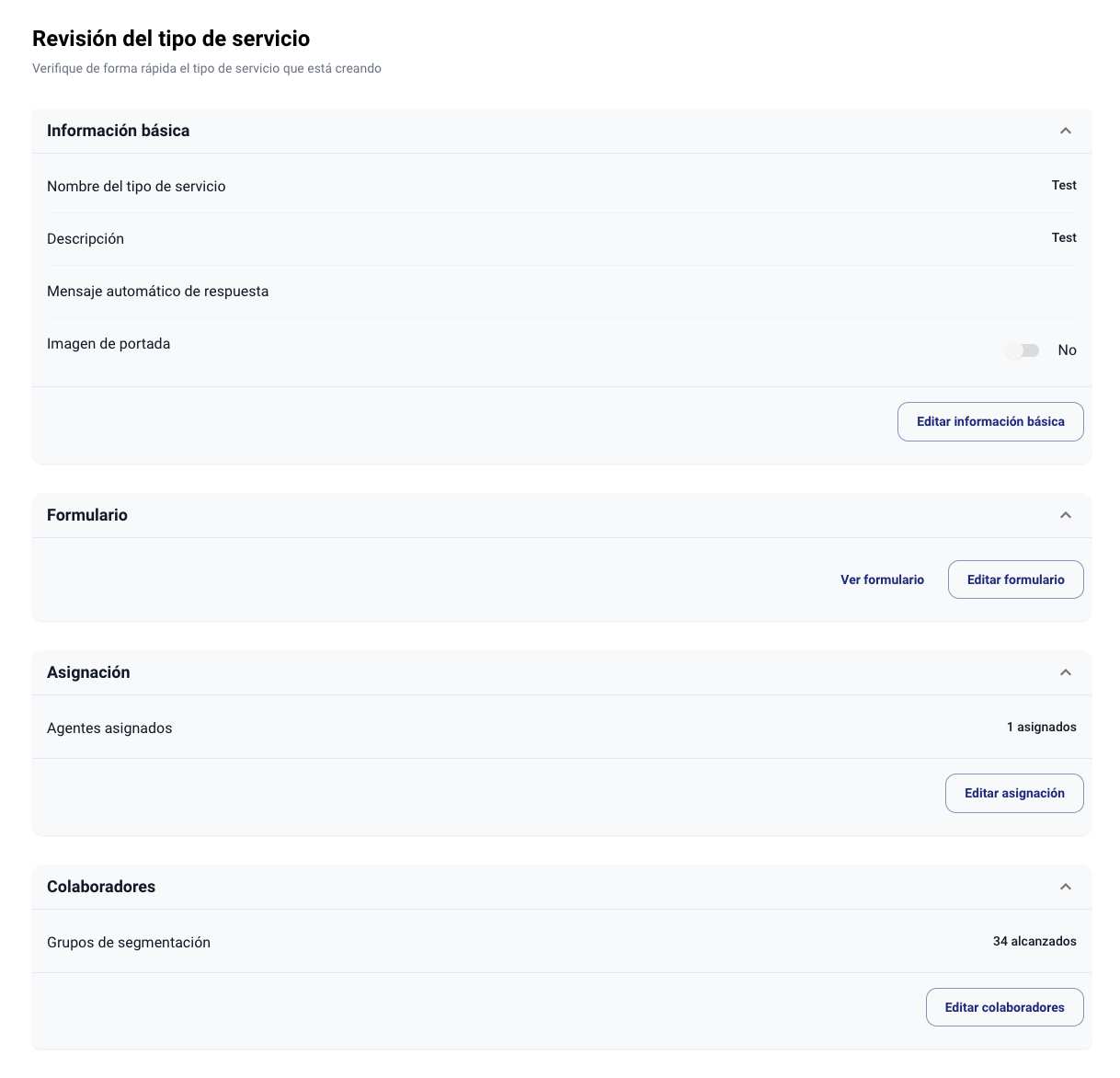This screenshot has height=1078, width=1120.
Task: Click the 34 alcanzados value
Action: pyautogui.click(x=1034, y=941)
